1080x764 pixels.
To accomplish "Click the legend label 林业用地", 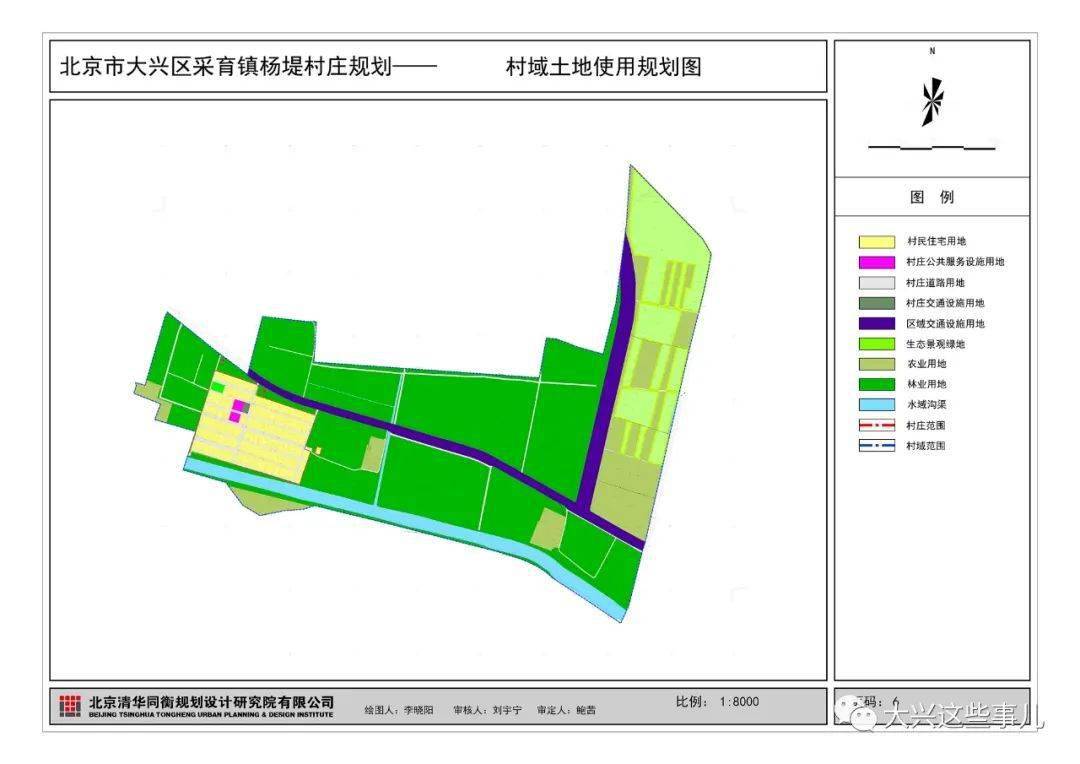I will click(926, 384).
